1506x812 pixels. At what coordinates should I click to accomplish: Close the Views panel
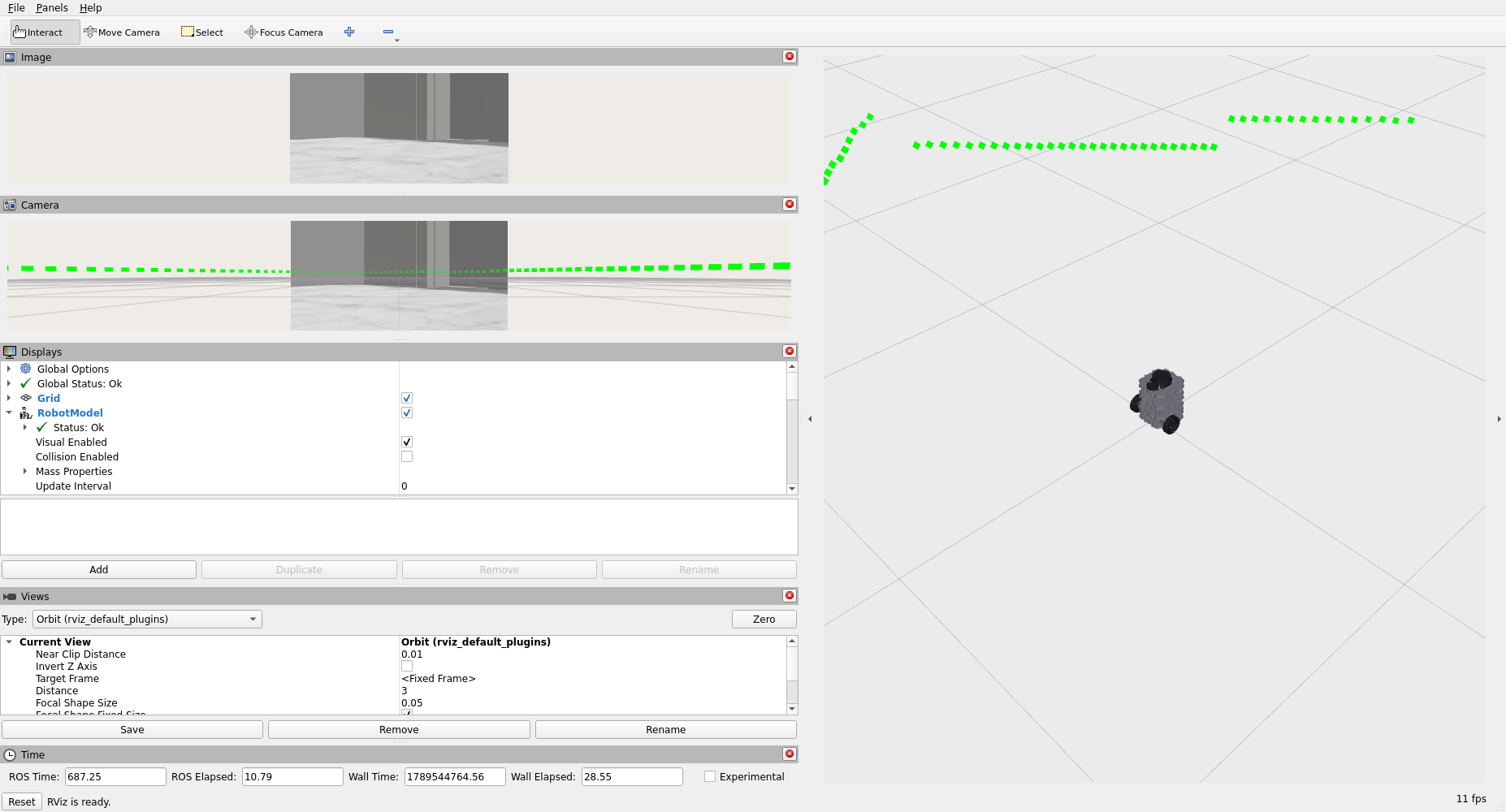[789, 595]
